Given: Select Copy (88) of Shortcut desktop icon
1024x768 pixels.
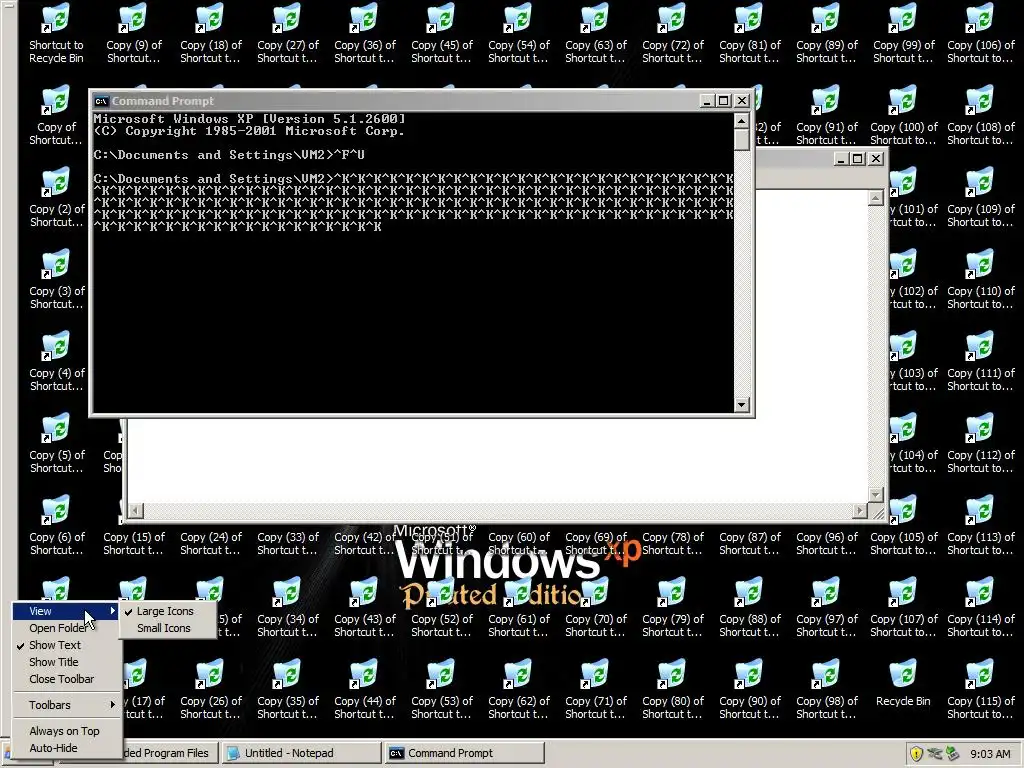Looking at the screenshot, I should point(750,607).
